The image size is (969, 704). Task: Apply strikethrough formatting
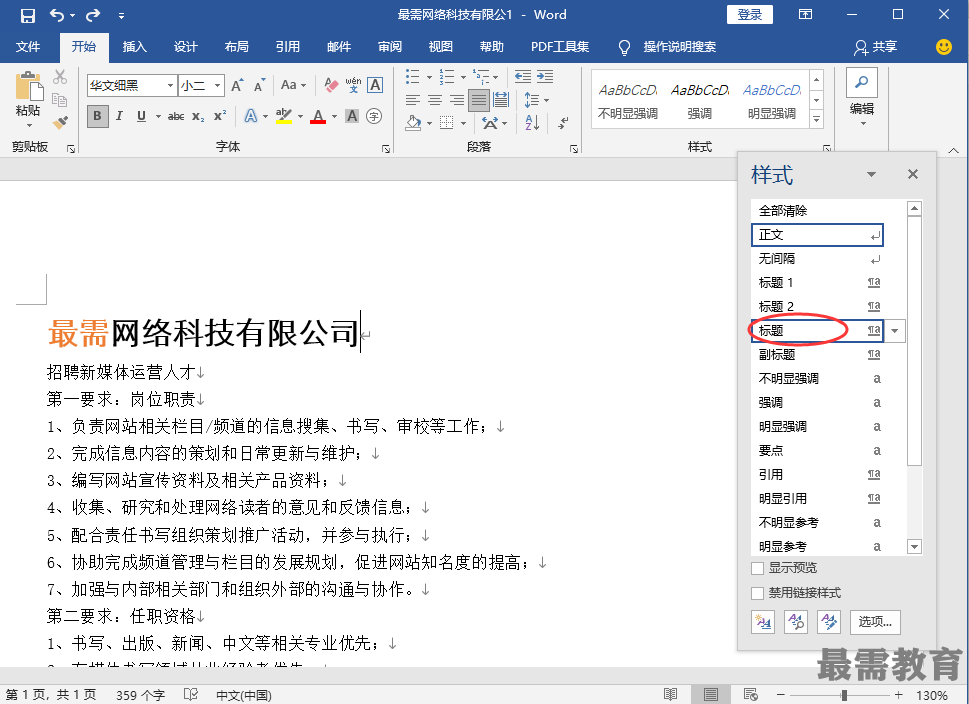pos(176,116)
